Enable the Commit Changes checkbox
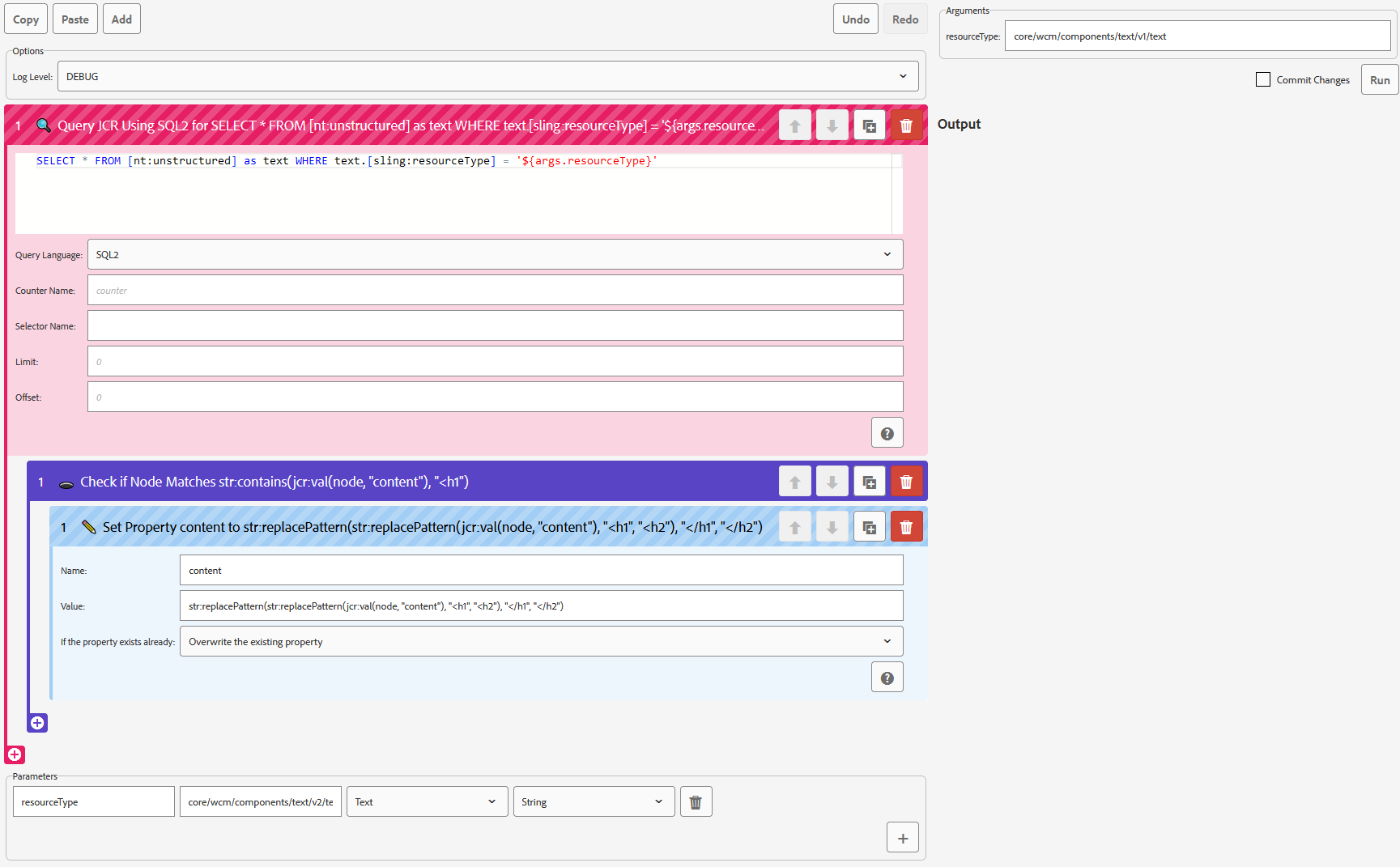 pyautogui.click(x=1262, y=79)
